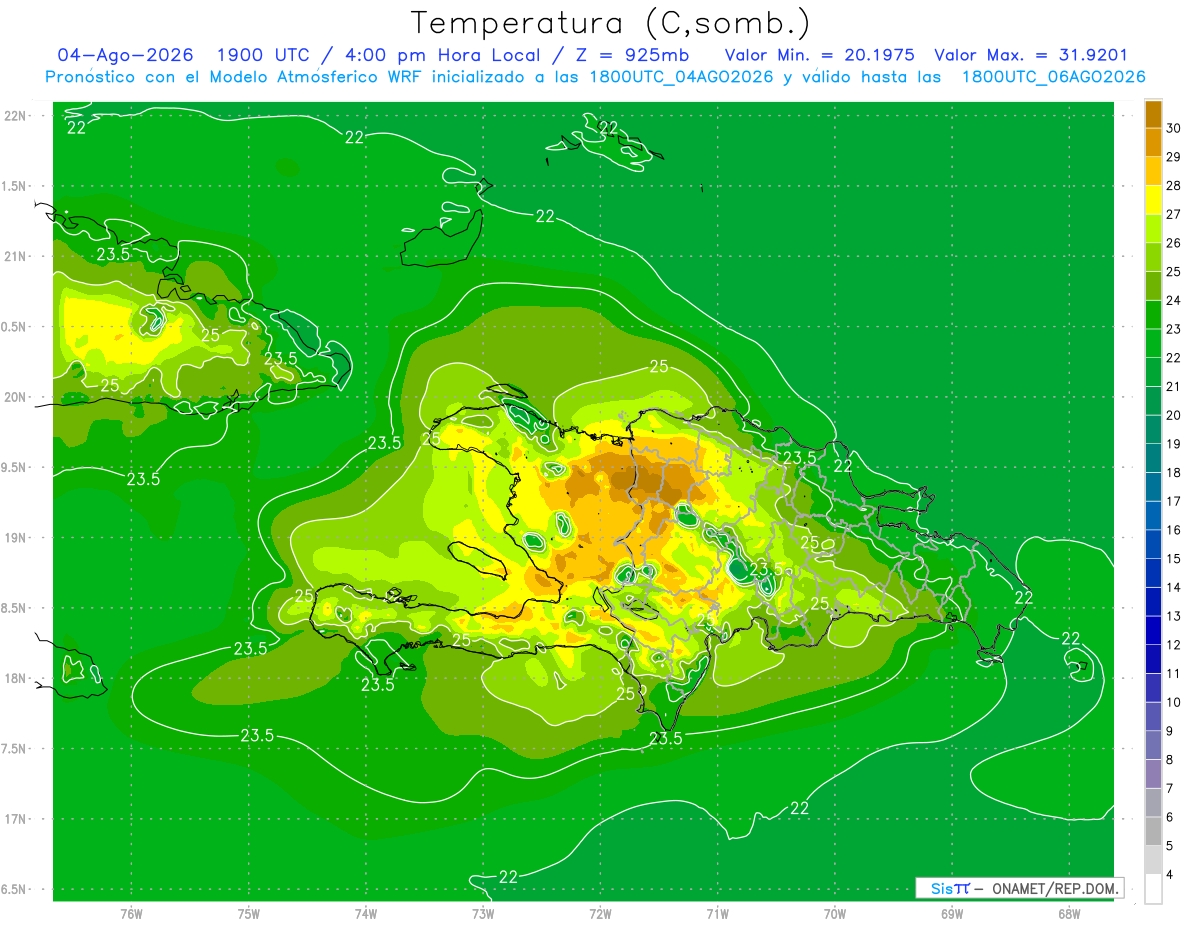Click the '69W' longitude axis label
Screen dimensions: 1200x927
952,914
